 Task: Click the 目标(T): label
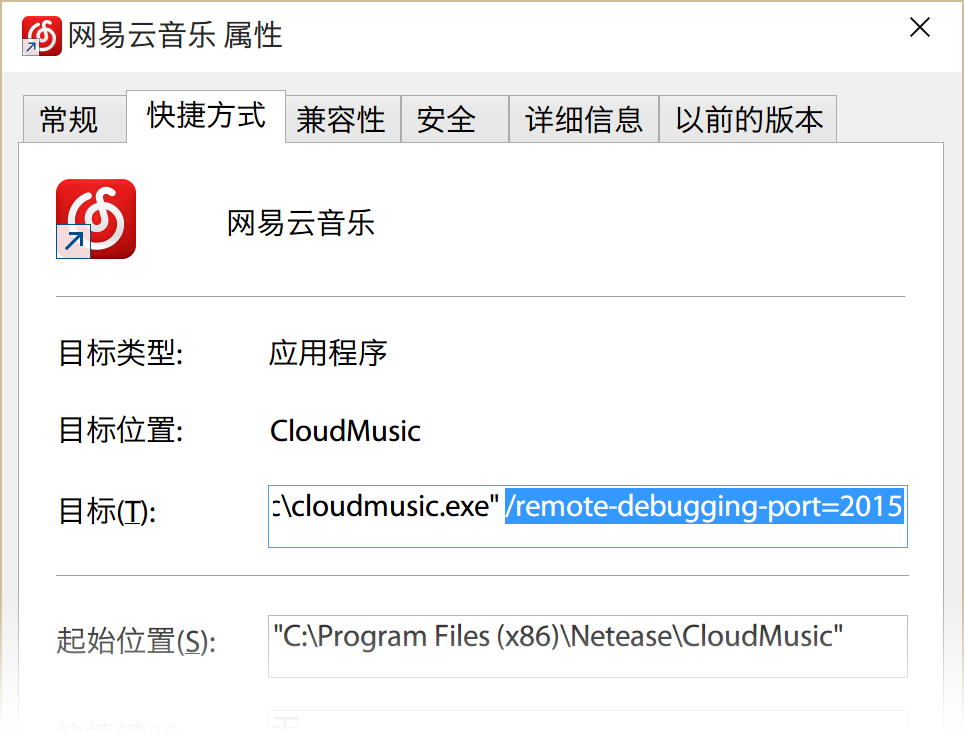click(x=108, y=511)
